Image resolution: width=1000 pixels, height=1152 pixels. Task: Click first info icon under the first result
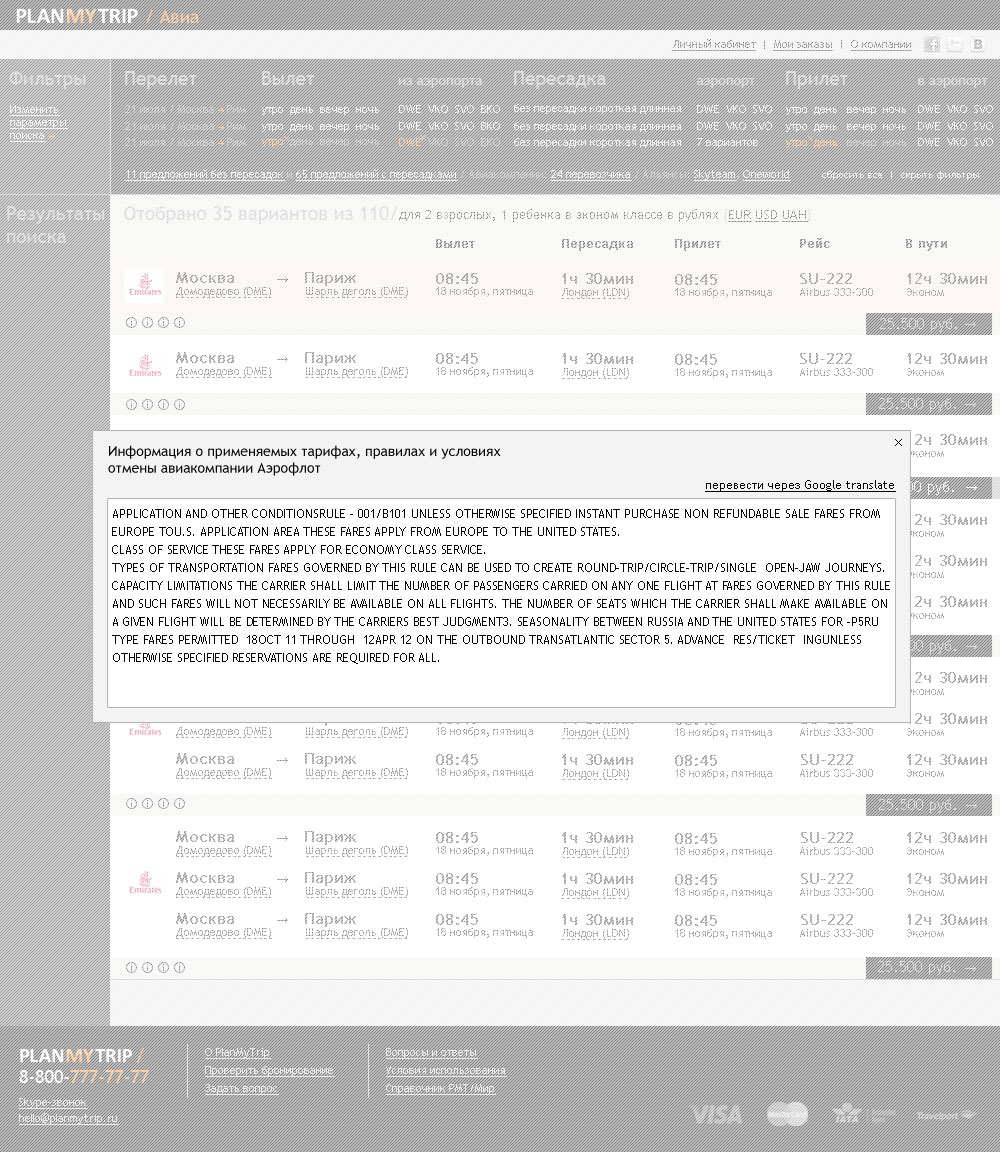131,323
